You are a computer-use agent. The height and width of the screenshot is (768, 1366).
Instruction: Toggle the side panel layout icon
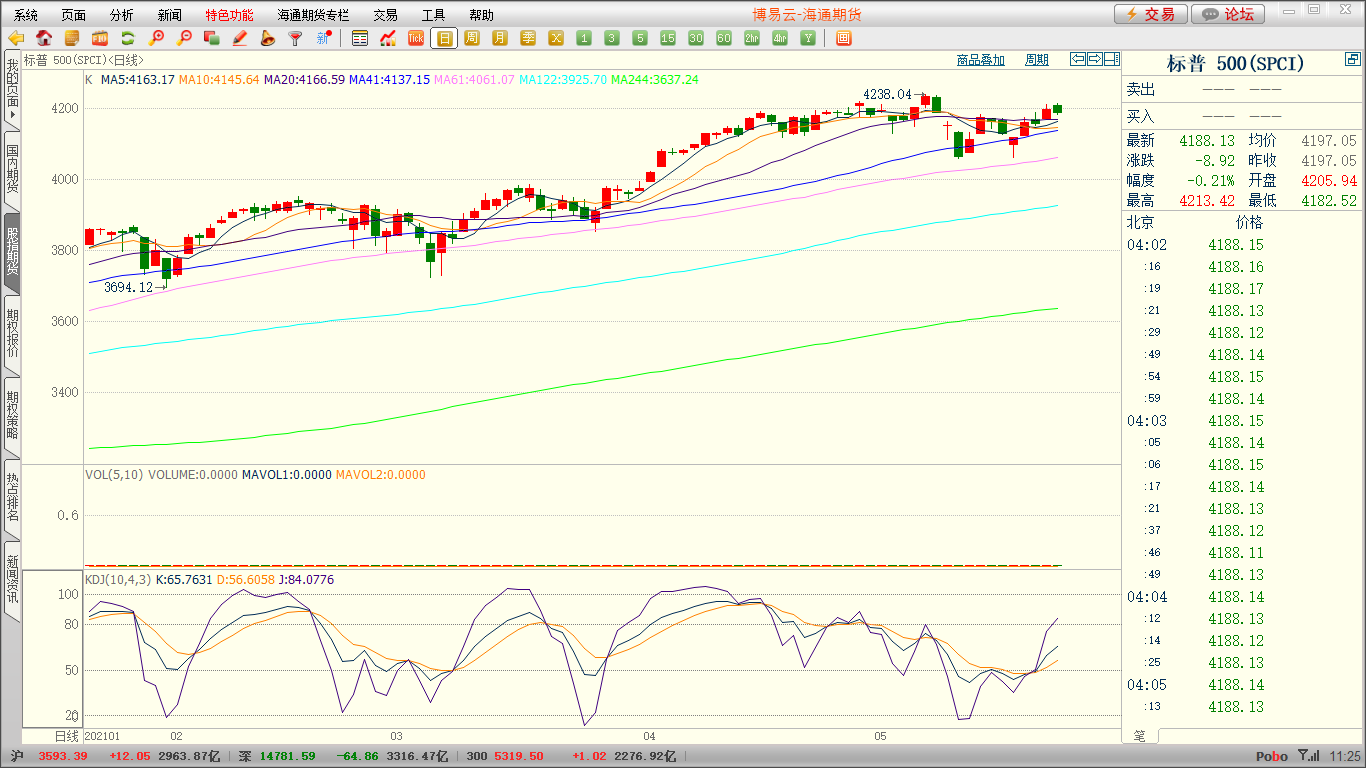[1112, 59]
